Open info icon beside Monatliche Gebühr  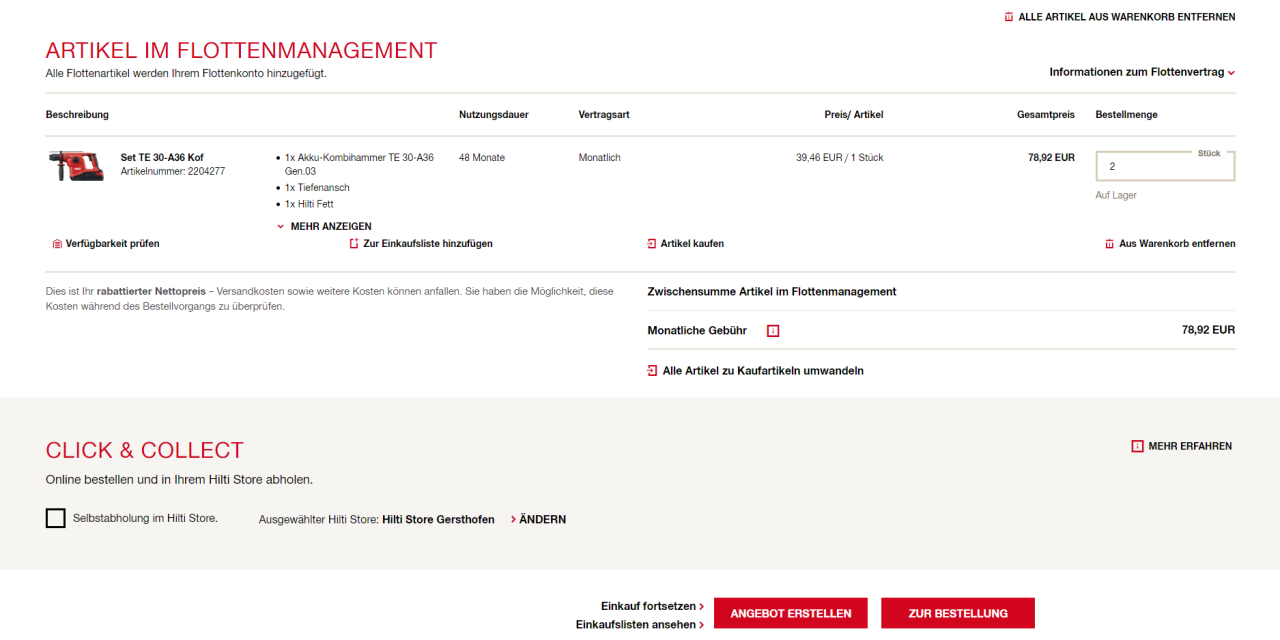tap(773, 331)
